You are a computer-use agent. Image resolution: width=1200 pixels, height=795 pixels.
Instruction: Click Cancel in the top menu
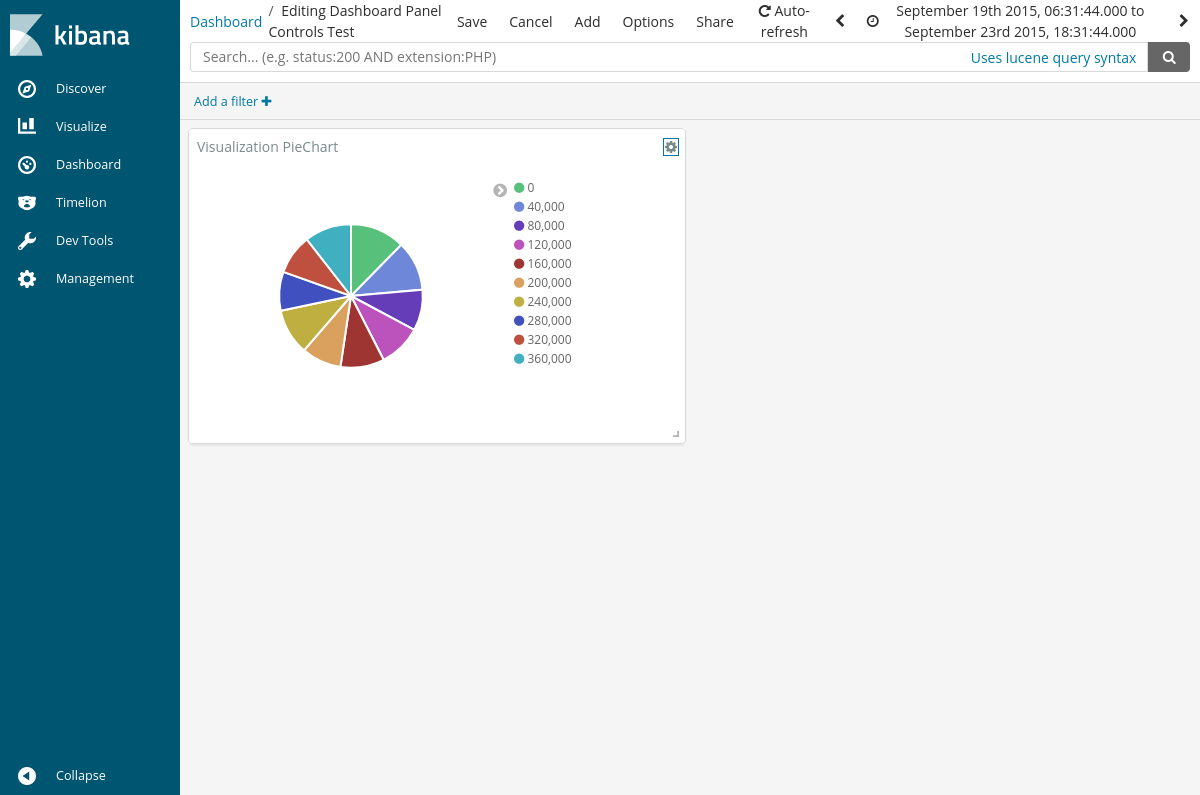pyautogui.click(x=531, y=22)
